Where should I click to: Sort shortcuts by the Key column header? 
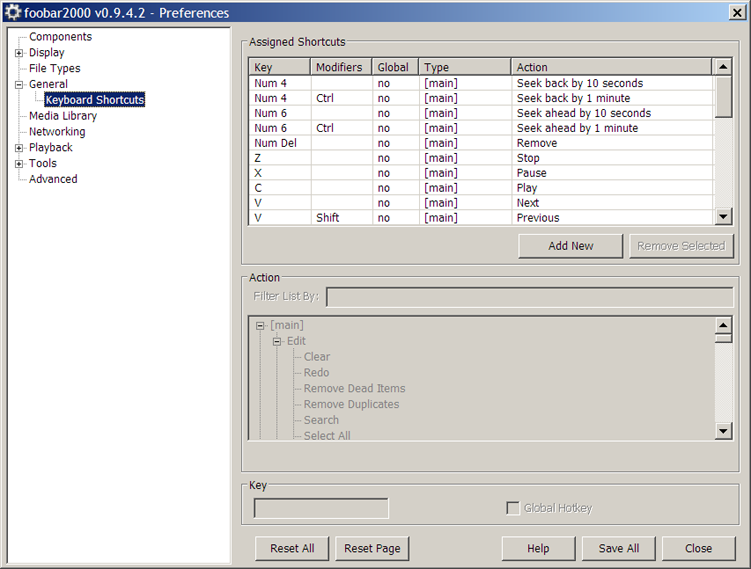279,67
